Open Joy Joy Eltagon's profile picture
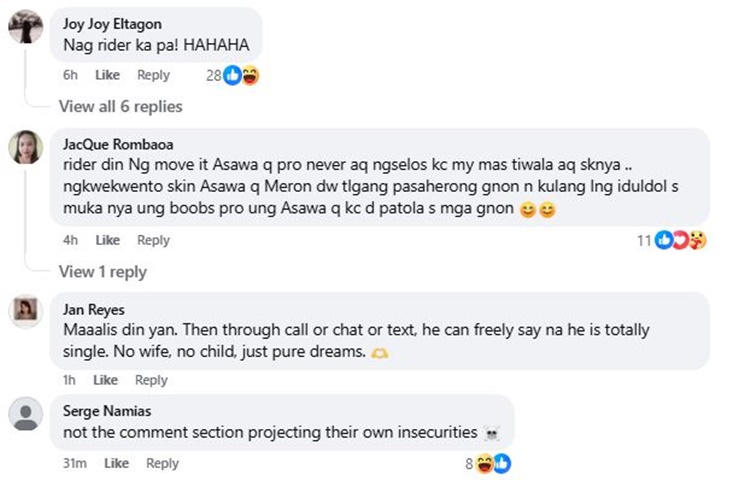This screenshot has width=750, height=480. coord(25,27)
